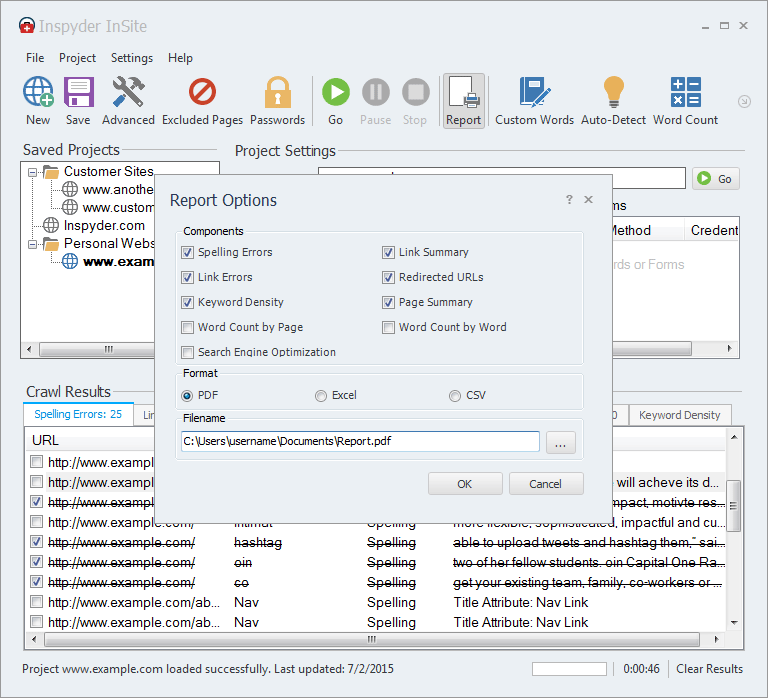This screenshot has height=698, width=768.
Task: Select the PDF format radio button
Action: coord(187,396)
